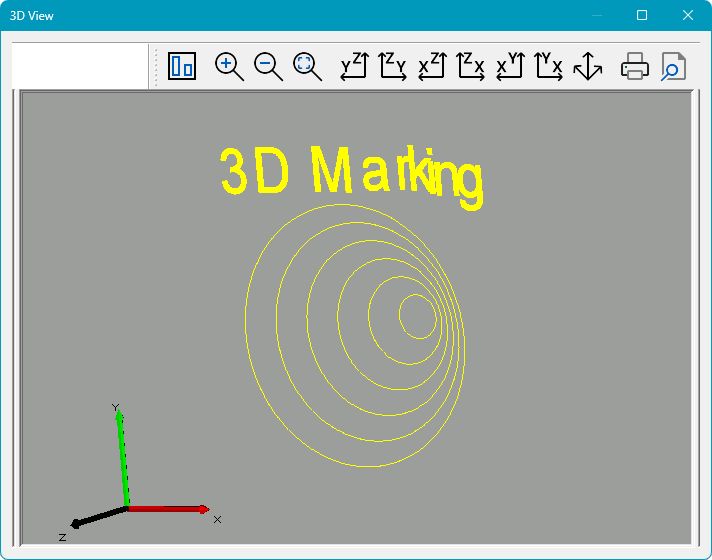Toggle the blue panel layout icon
Screen dimensions: 712x560
182,66
